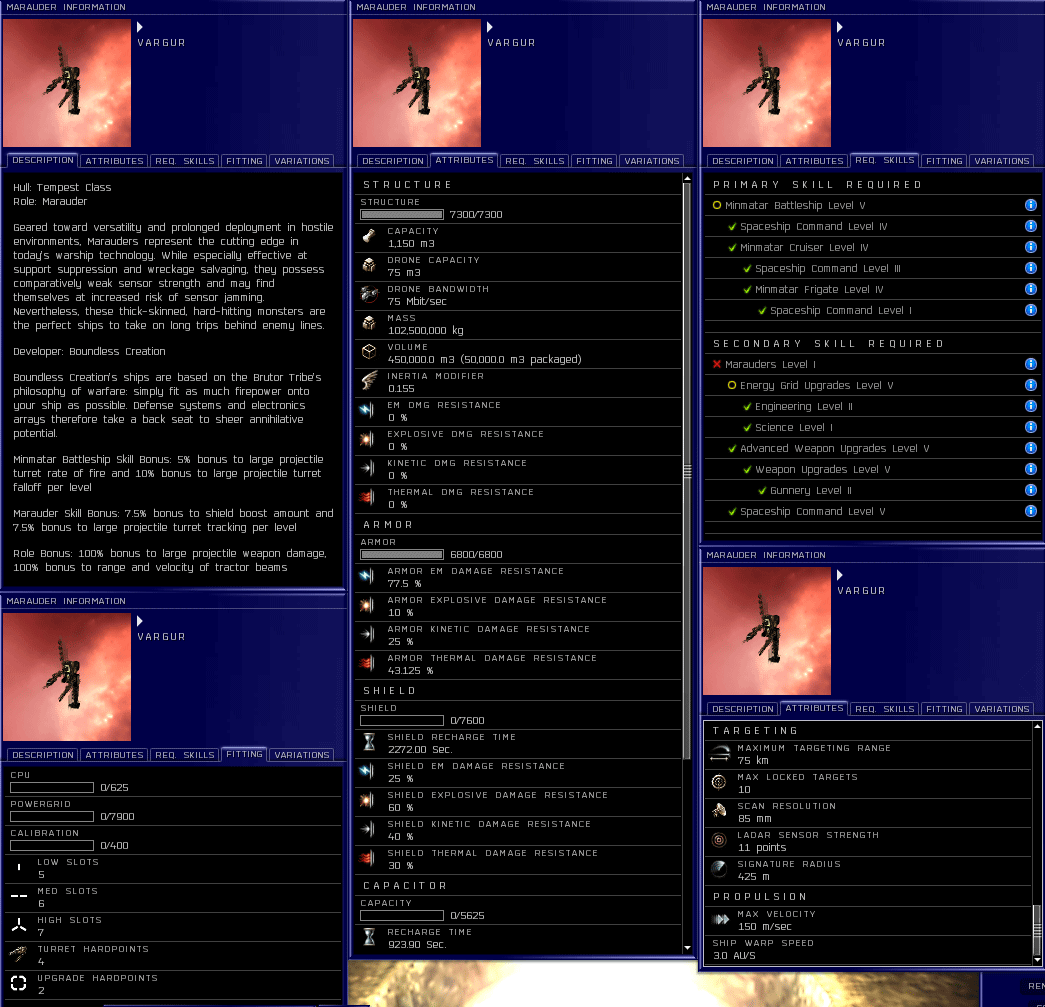Click Vargur ship thumbnail in description window

67,83
